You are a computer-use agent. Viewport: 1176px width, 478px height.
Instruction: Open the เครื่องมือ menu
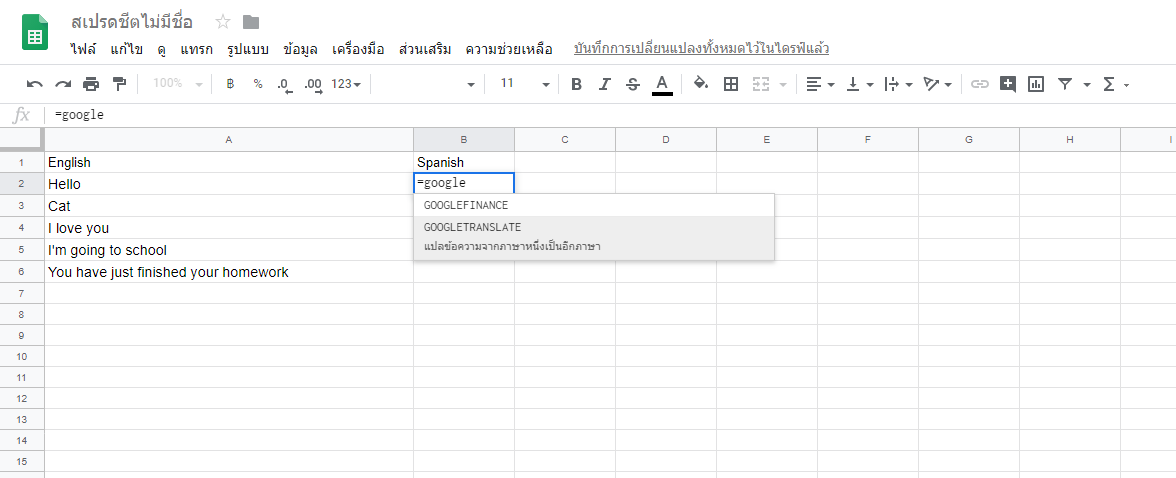(x=358, y=50)
